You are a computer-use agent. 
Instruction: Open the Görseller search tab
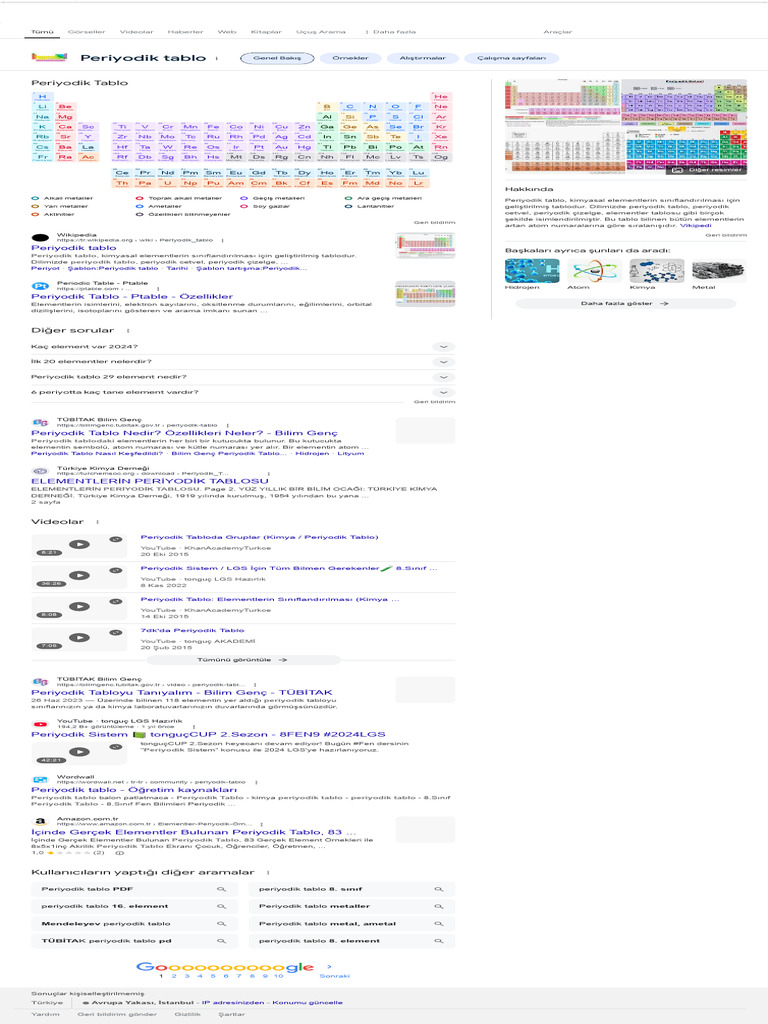[86, 31]
